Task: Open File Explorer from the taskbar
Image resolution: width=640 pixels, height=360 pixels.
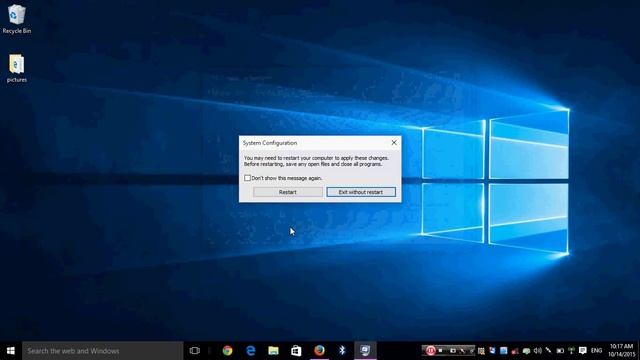Action: click(x=273, y=351)
